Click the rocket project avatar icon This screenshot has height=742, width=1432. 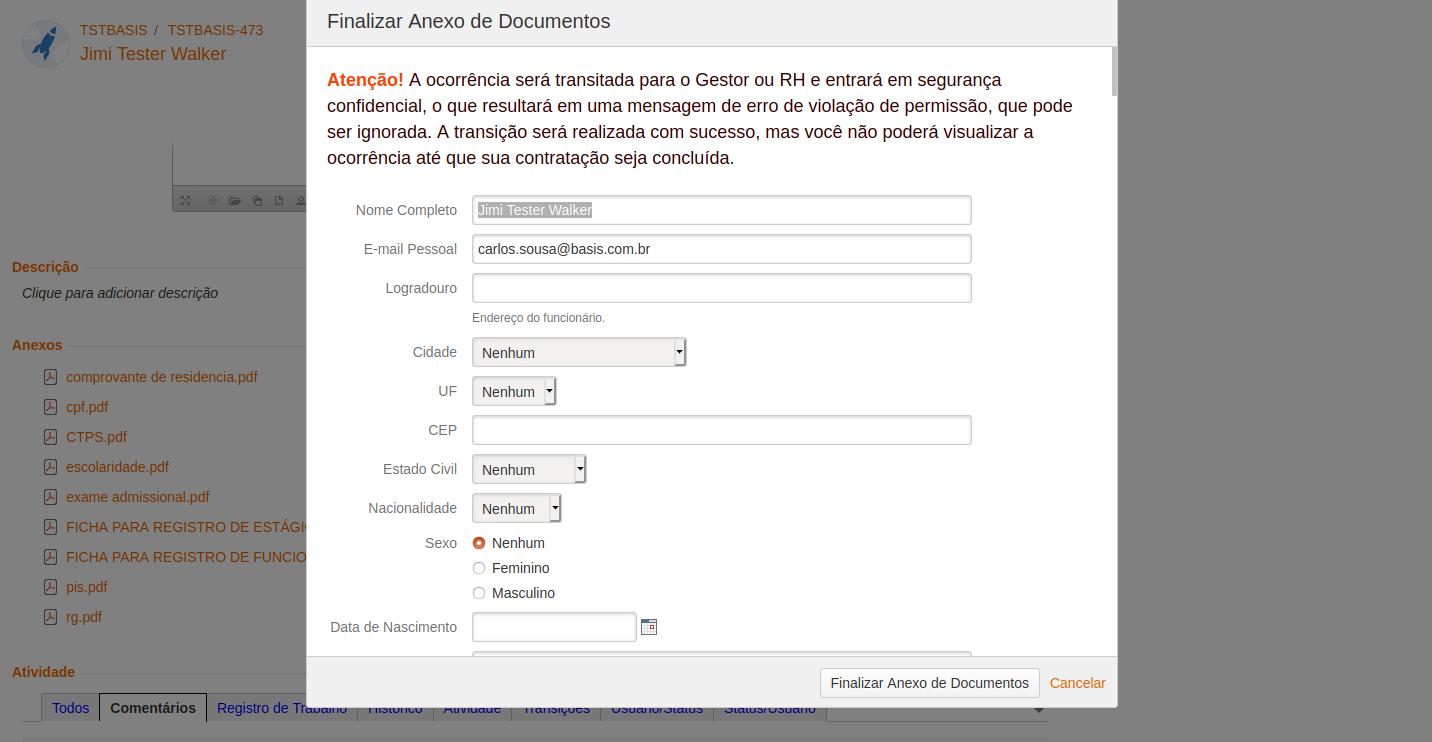45,44
